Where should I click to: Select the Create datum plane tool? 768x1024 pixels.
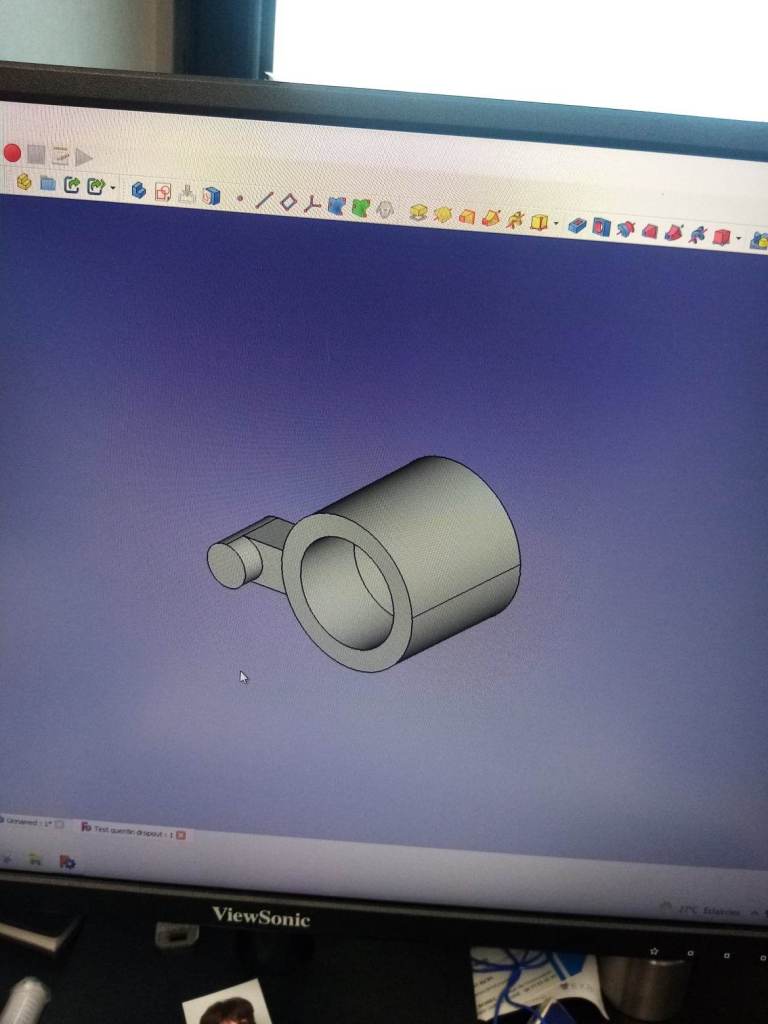pyautogui.click(x=288, y=202)
